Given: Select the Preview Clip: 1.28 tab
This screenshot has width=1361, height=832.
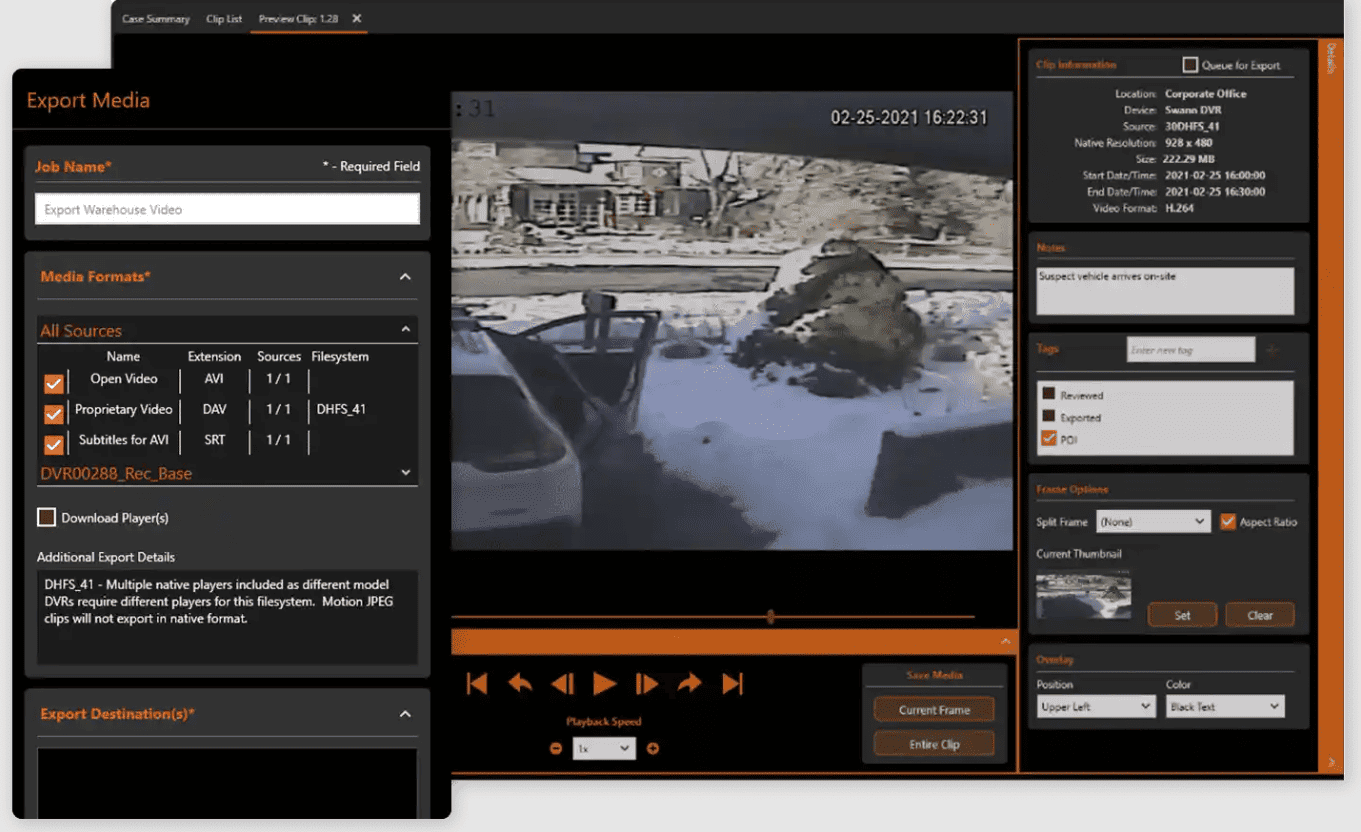Looking at the screenshot, I should (x=297, y=19).
